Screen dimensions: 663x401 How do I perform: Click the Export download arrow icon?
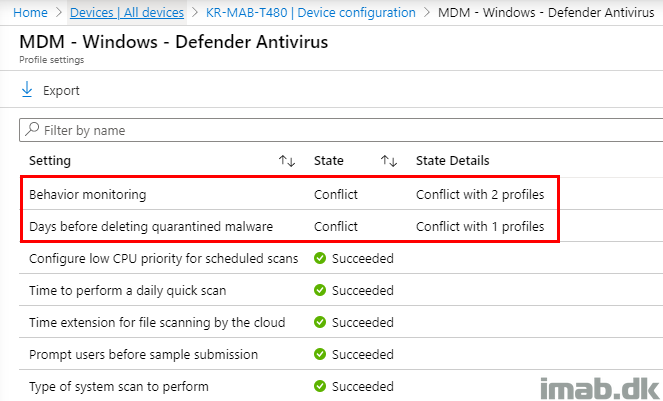click(x=27, y=90)
